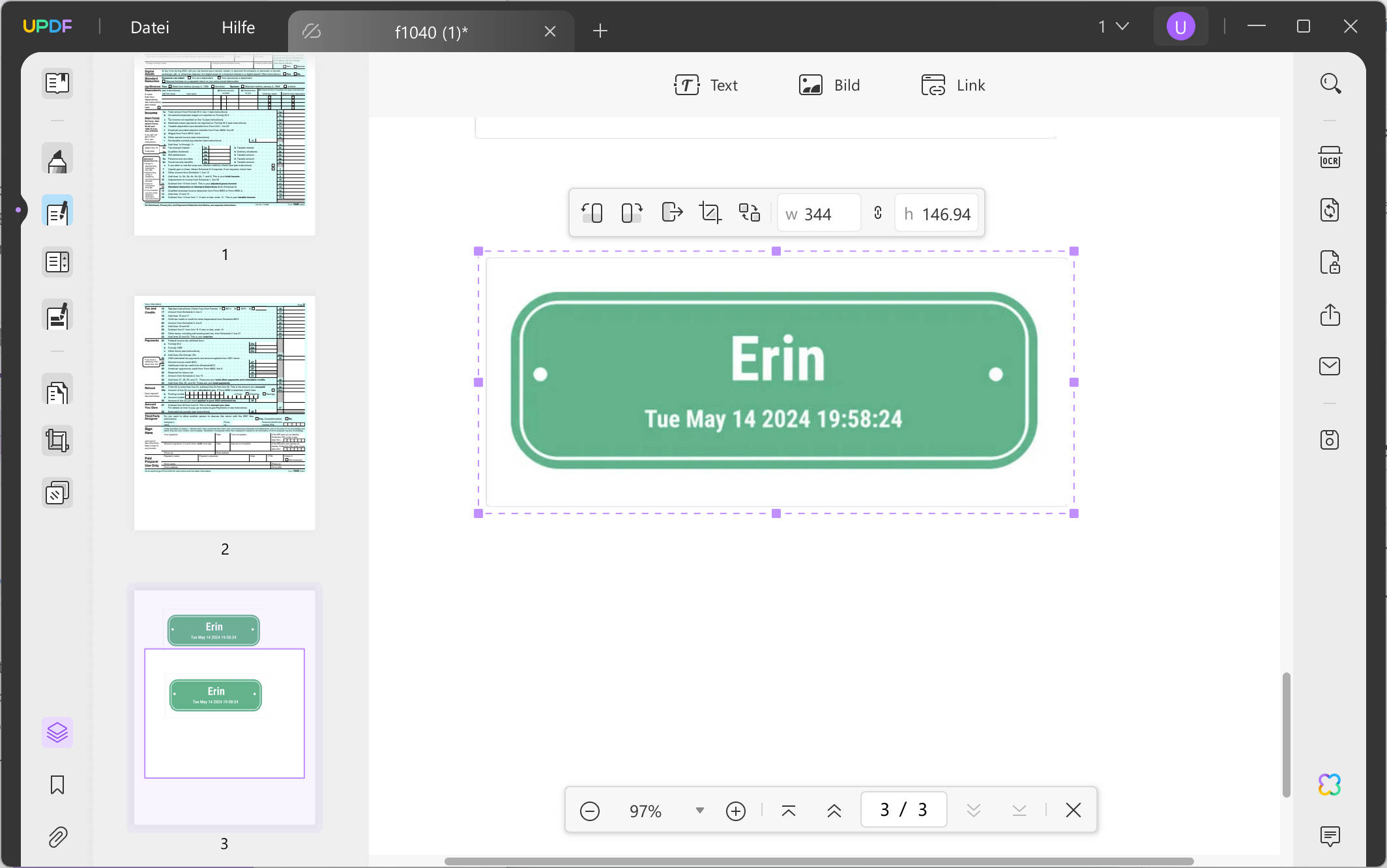
Task: Open the Organize Pages tool
Action: tap(57, 392)
